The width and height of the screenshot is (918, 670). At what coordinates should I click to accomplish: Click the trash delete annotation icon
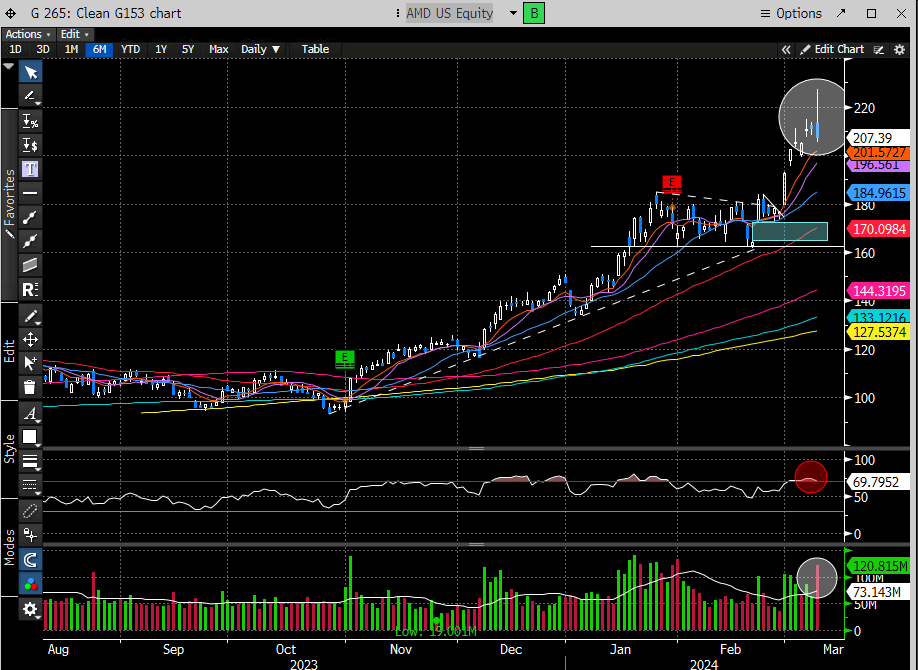[30, 387]
